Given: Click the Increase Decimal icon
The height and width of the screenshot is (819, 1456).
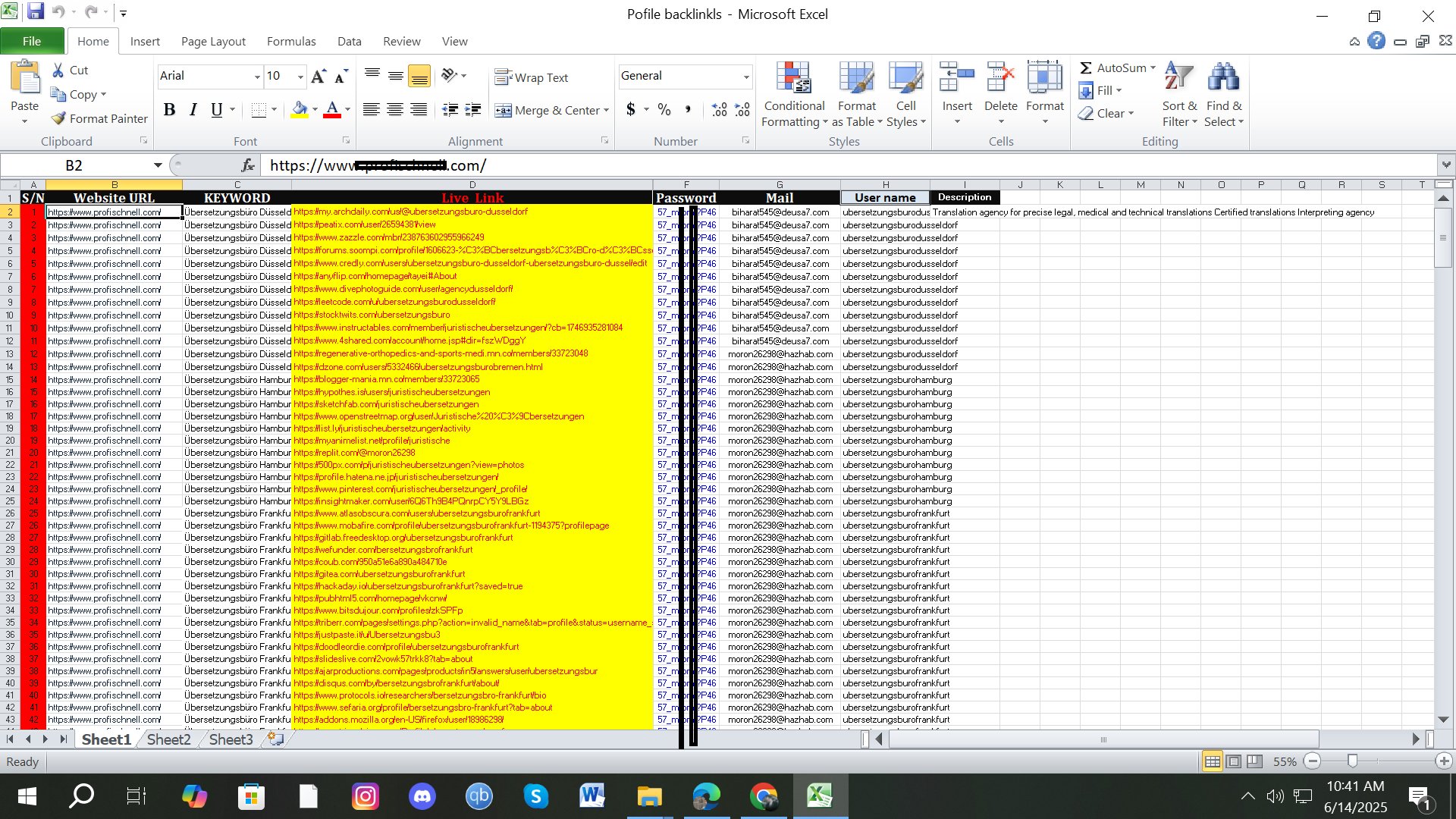Looking at the screenshot, I should (718, 110).
